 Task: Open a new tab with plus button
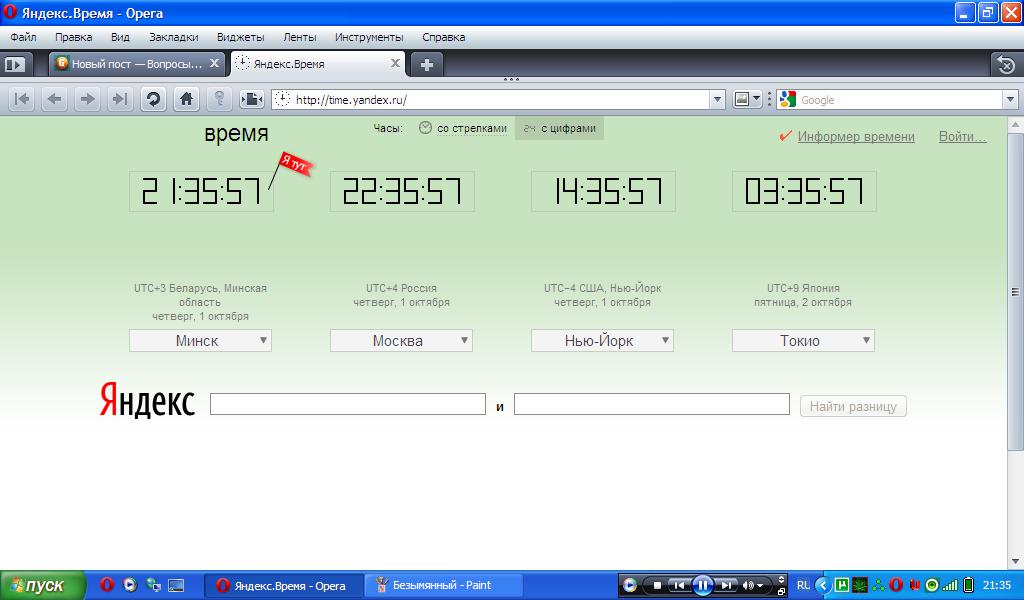[x=426, y=65]
